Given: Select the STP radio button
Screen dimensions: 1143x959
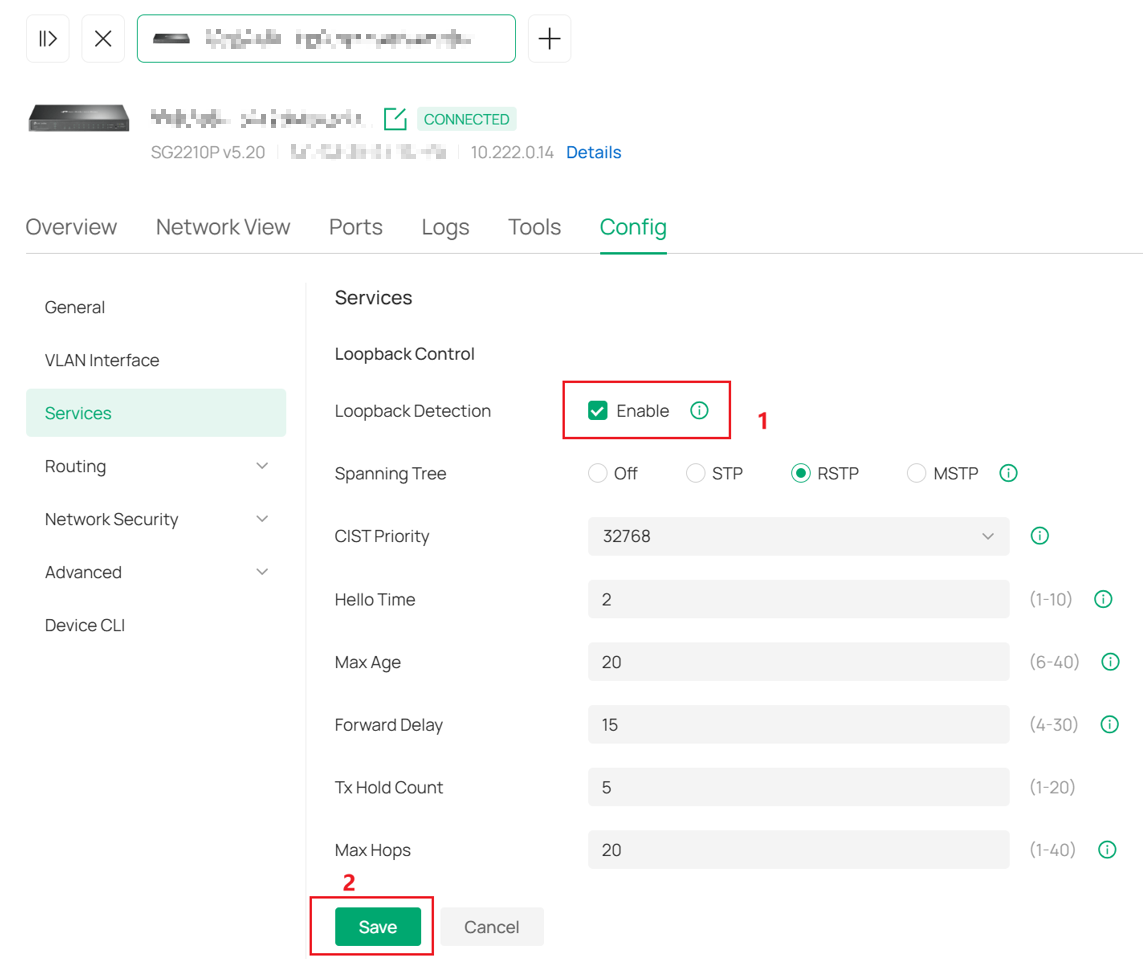Looking at the screenshot, I should click(x=696, y=472).
